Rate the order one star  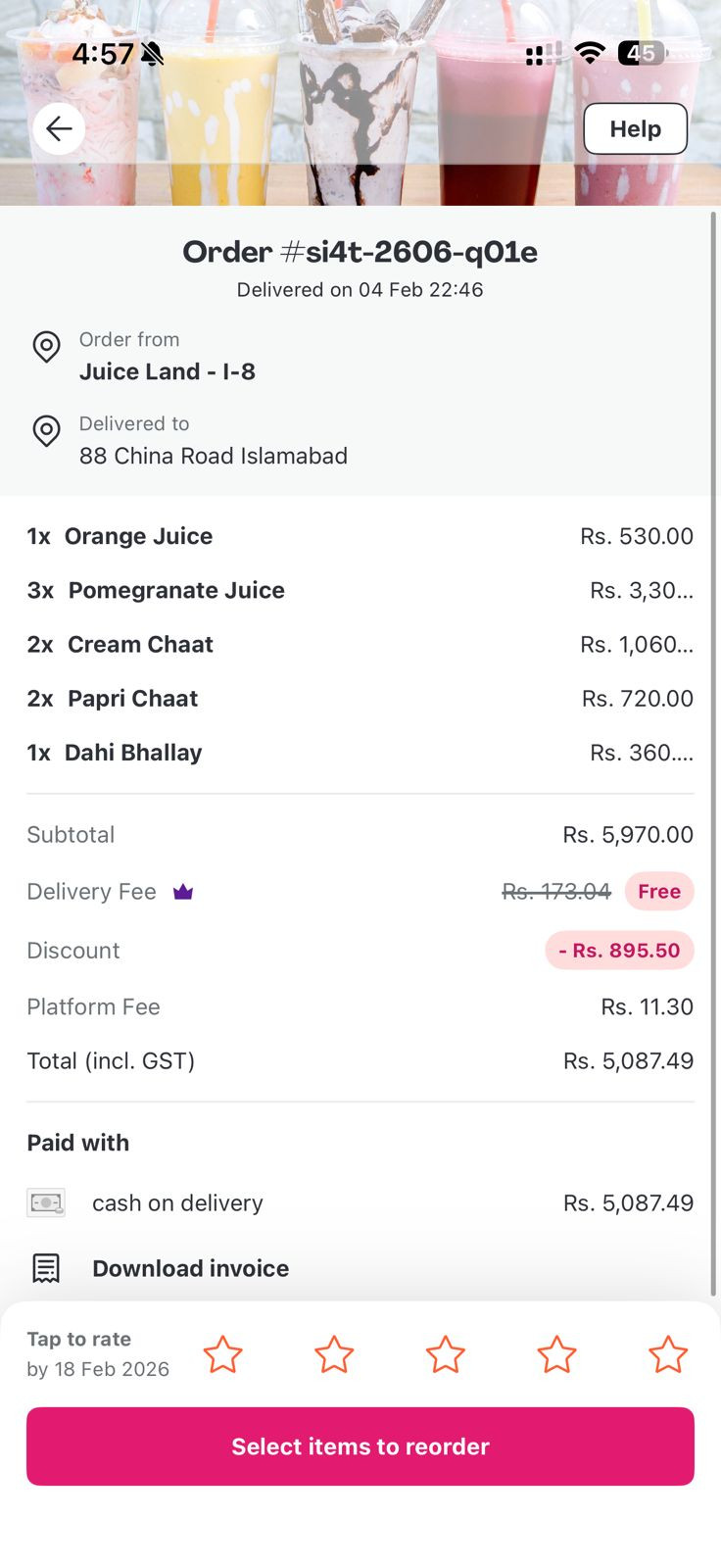(x=222, y=1354)
